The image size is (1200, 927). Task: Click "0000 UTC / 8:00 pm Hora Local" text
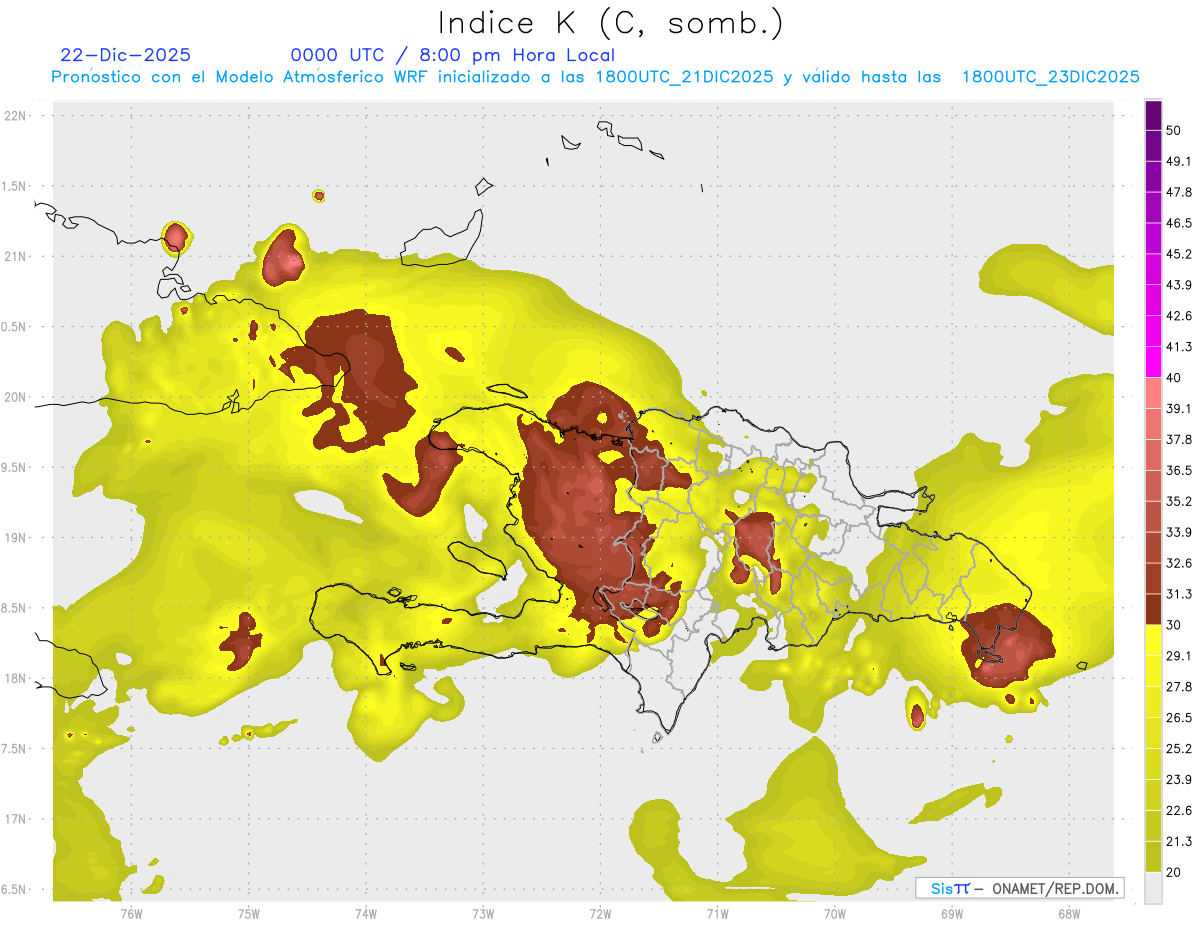453,55
